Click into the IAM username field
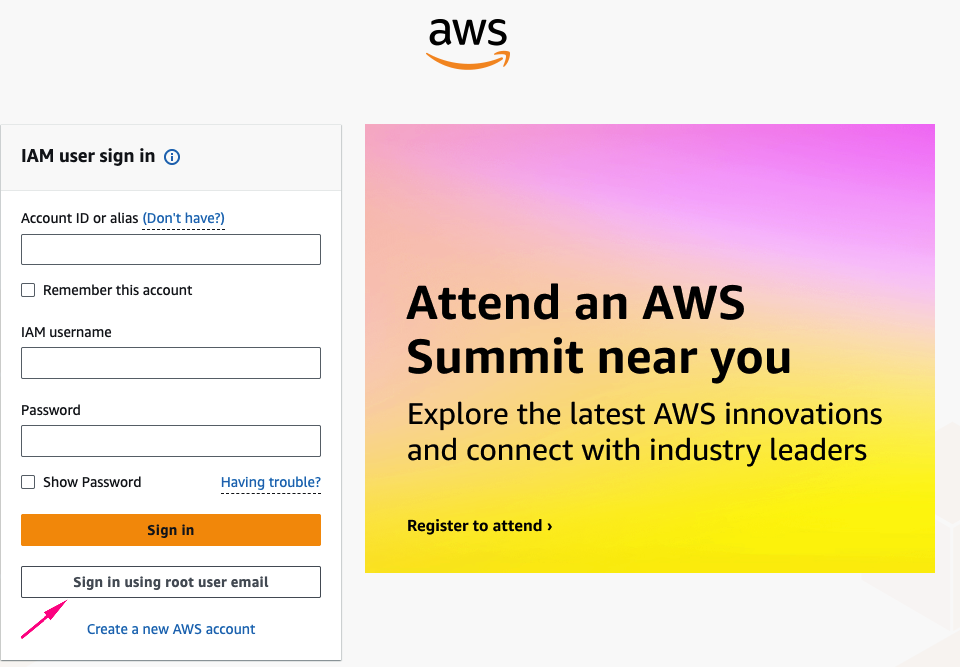 tap(171, 363)
